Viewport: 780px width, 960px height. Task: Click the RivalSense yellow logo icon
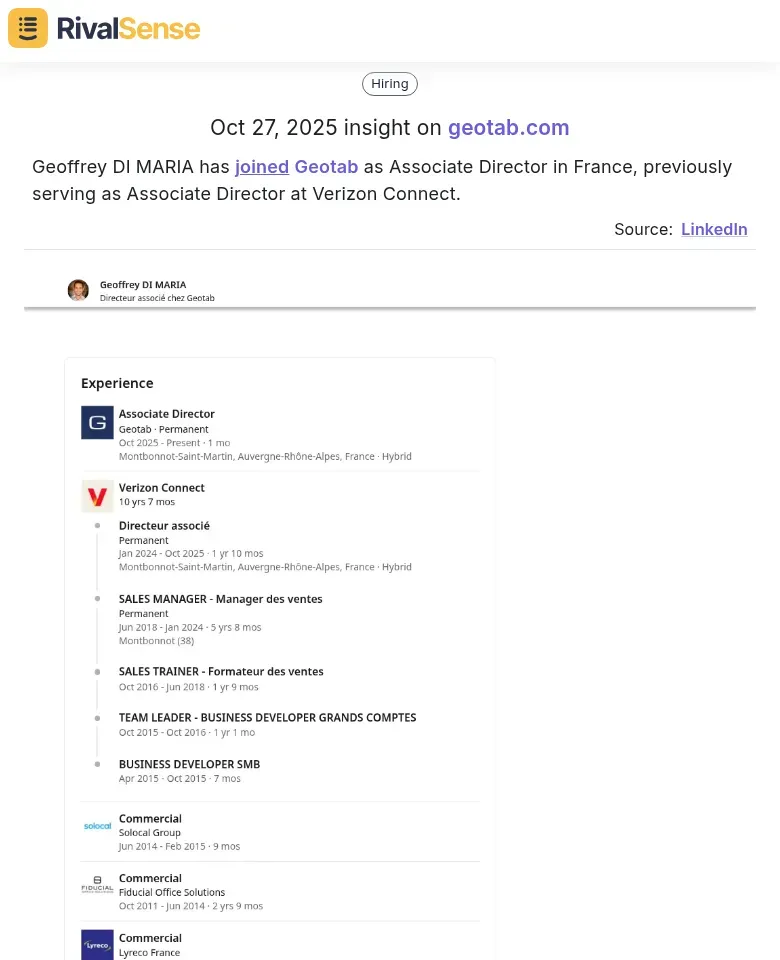pyautogui.click(x=27, y=28)
